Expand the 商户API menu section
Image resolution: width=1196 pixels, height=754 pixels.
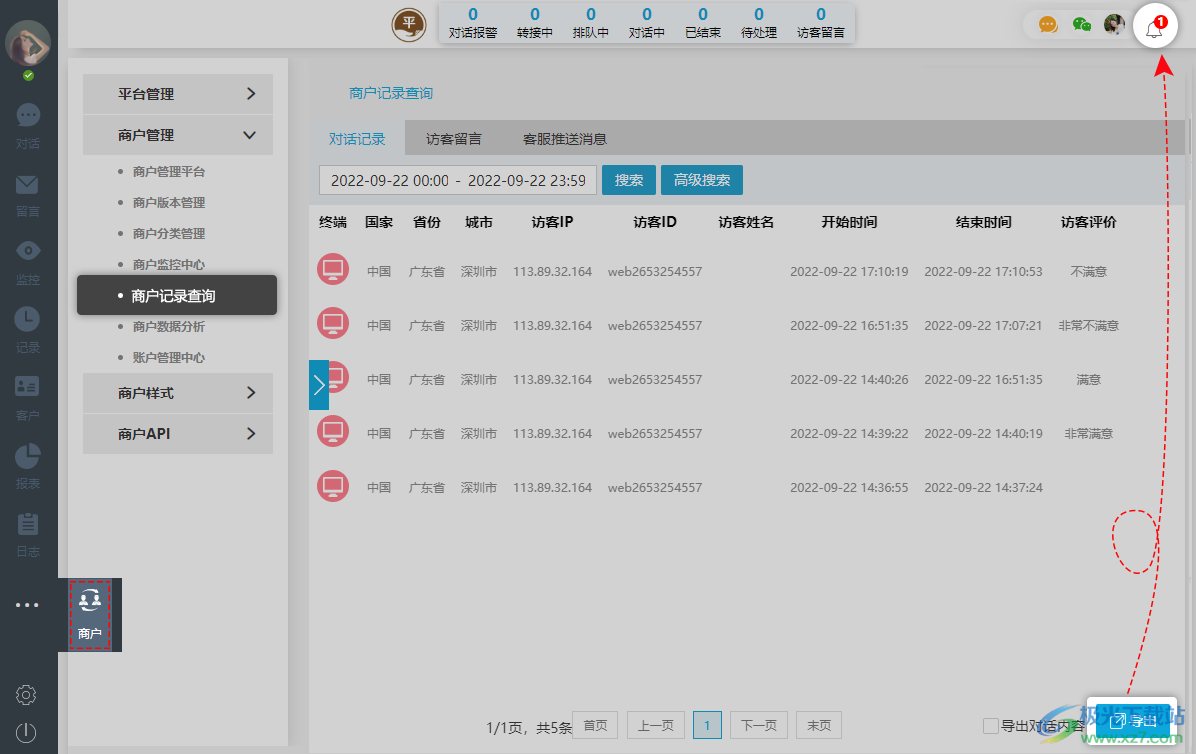click(x=177, y=434)
